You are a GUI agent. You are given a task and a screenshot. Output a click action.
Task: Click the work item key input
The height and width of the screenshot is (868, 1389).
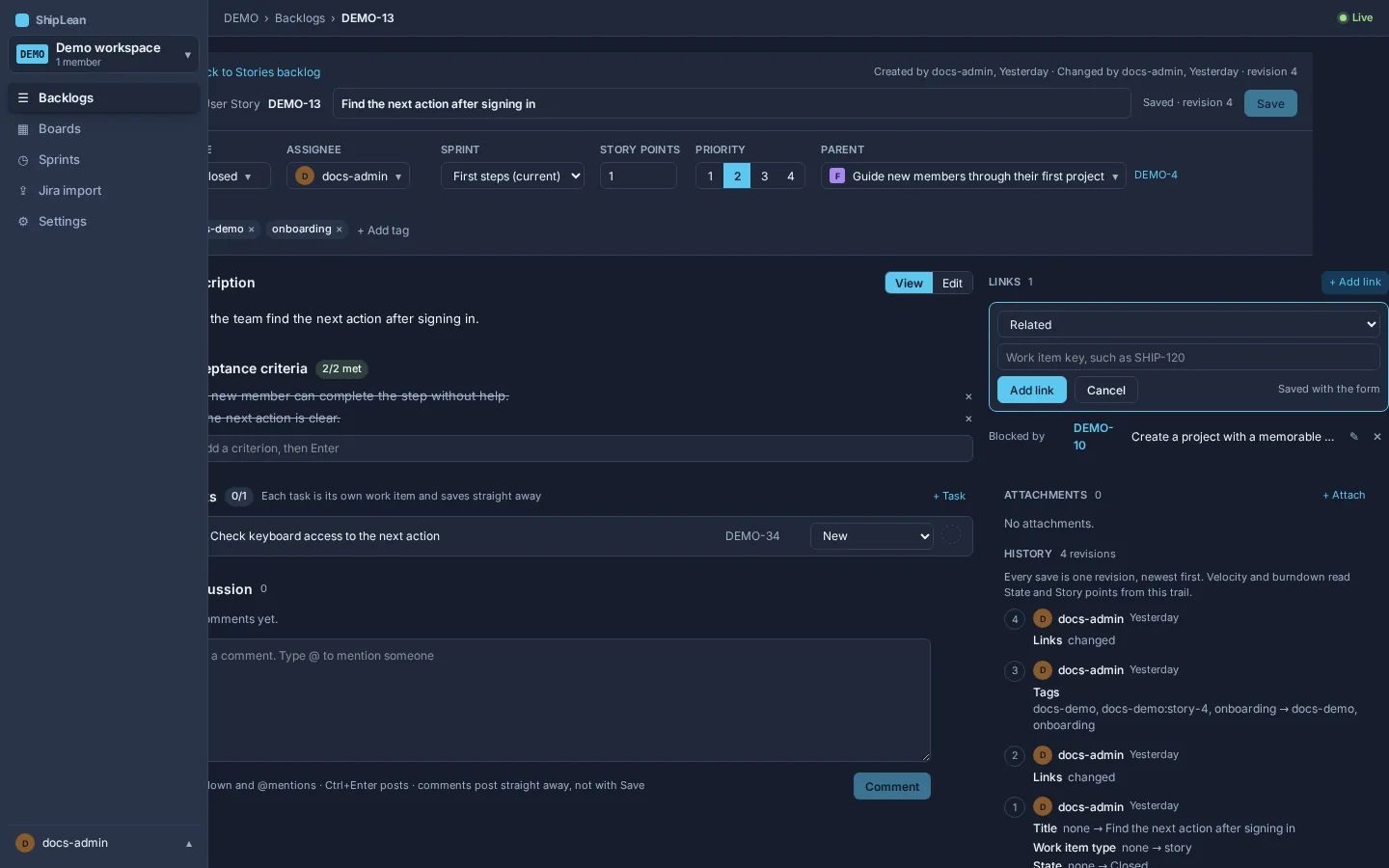1188,358
